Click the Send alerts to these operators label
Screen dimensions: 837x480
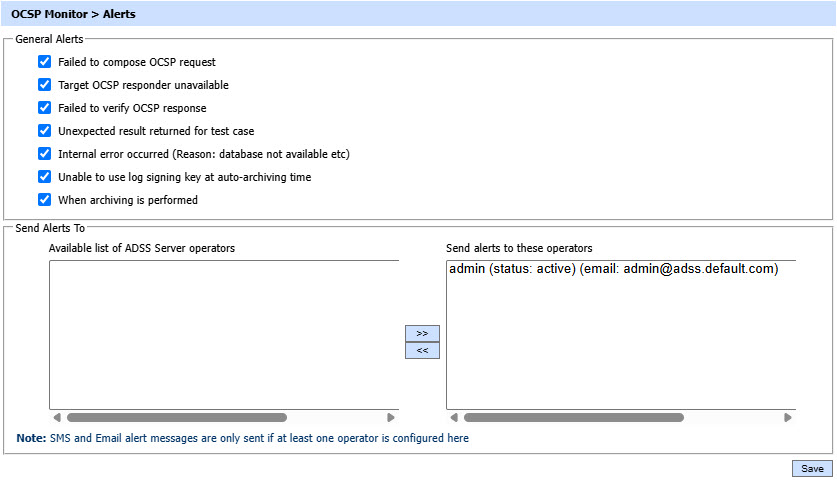click(519, 248)
